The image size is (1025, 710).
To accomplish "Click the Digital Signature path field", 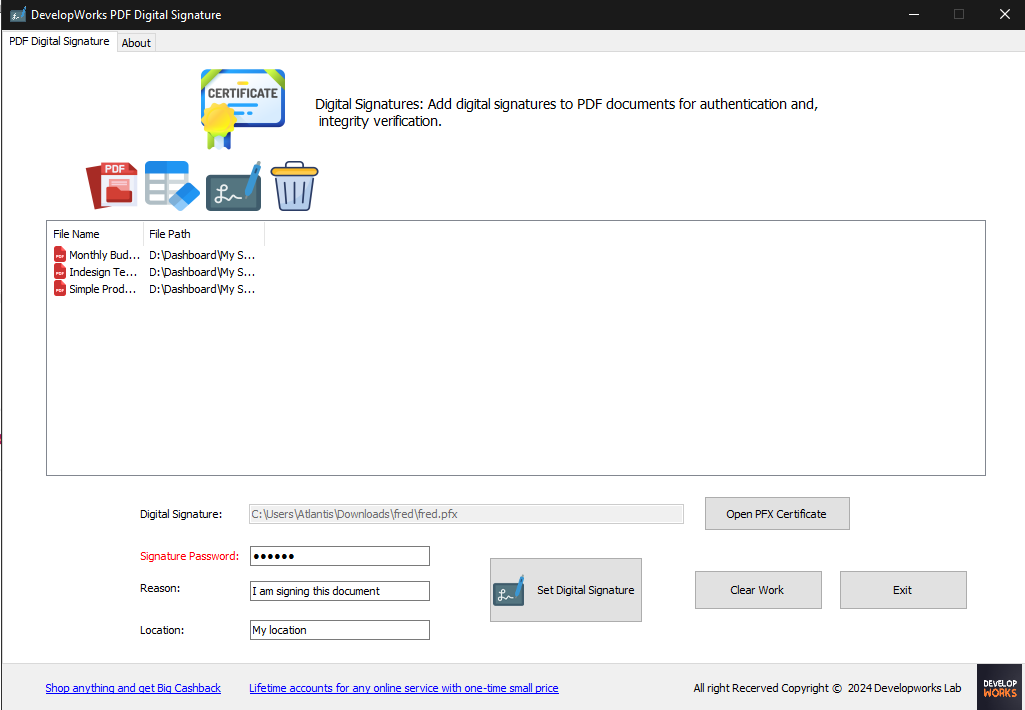I will (466, 514).
